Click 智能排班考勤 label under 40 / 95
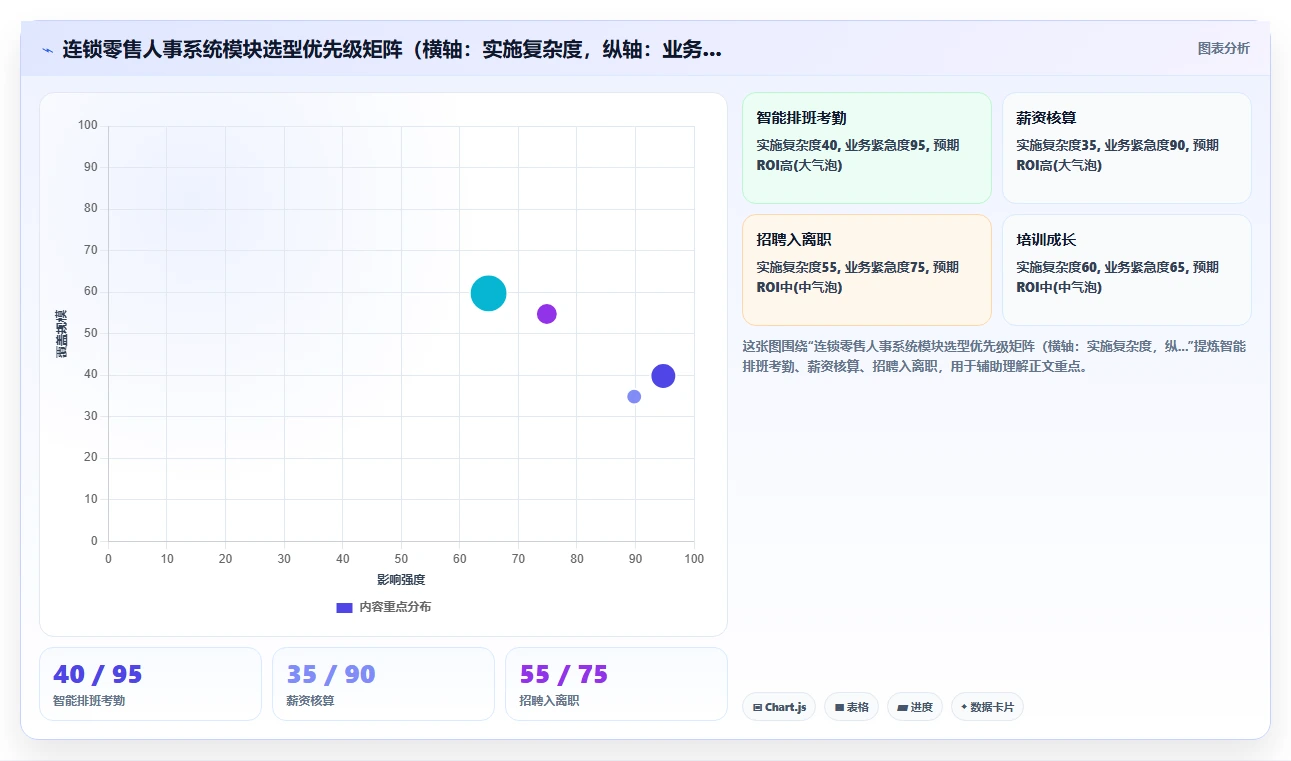1291x761 pixels. [89, 701]
